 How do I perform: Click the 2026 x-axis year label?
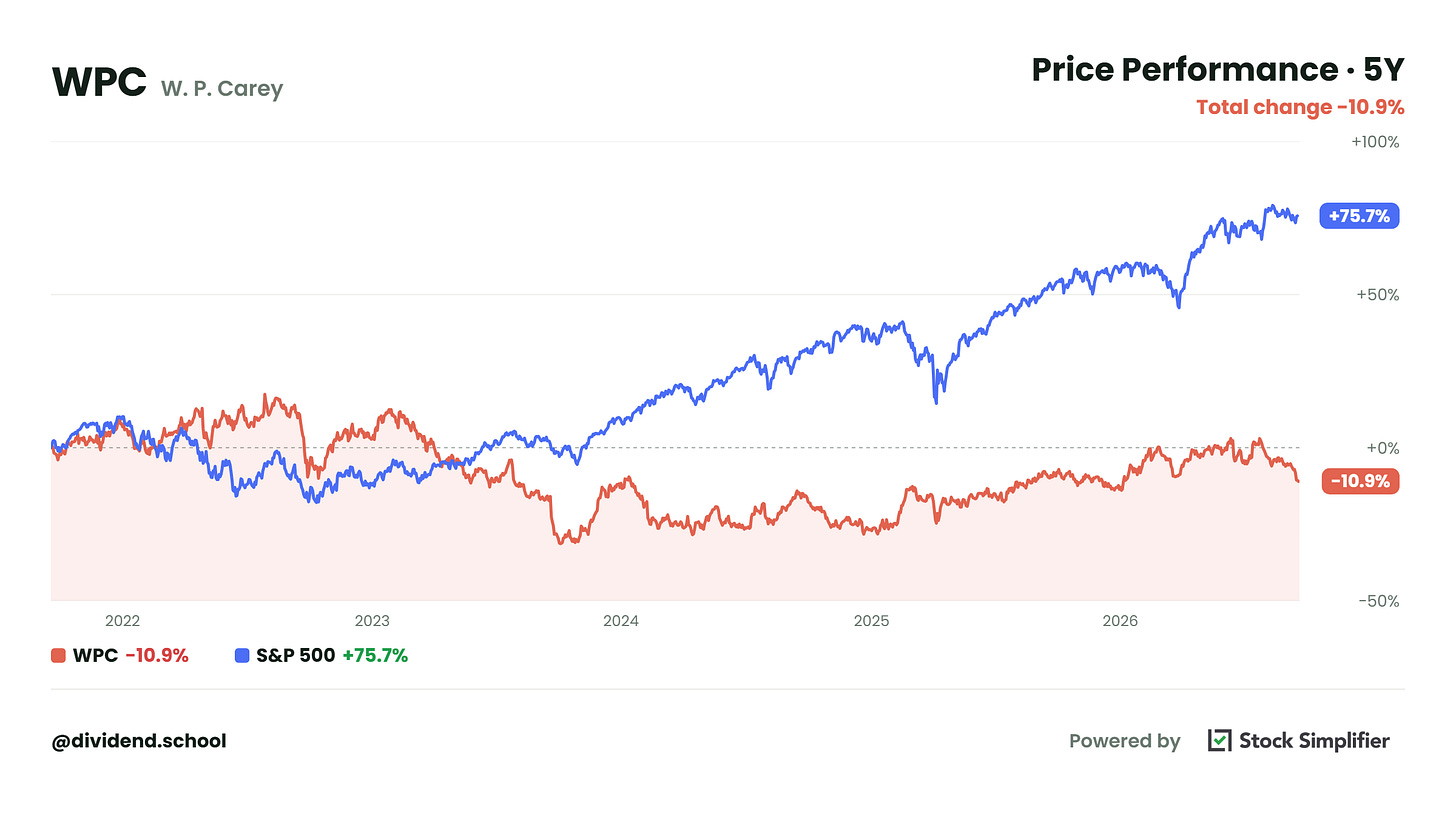1120,621
